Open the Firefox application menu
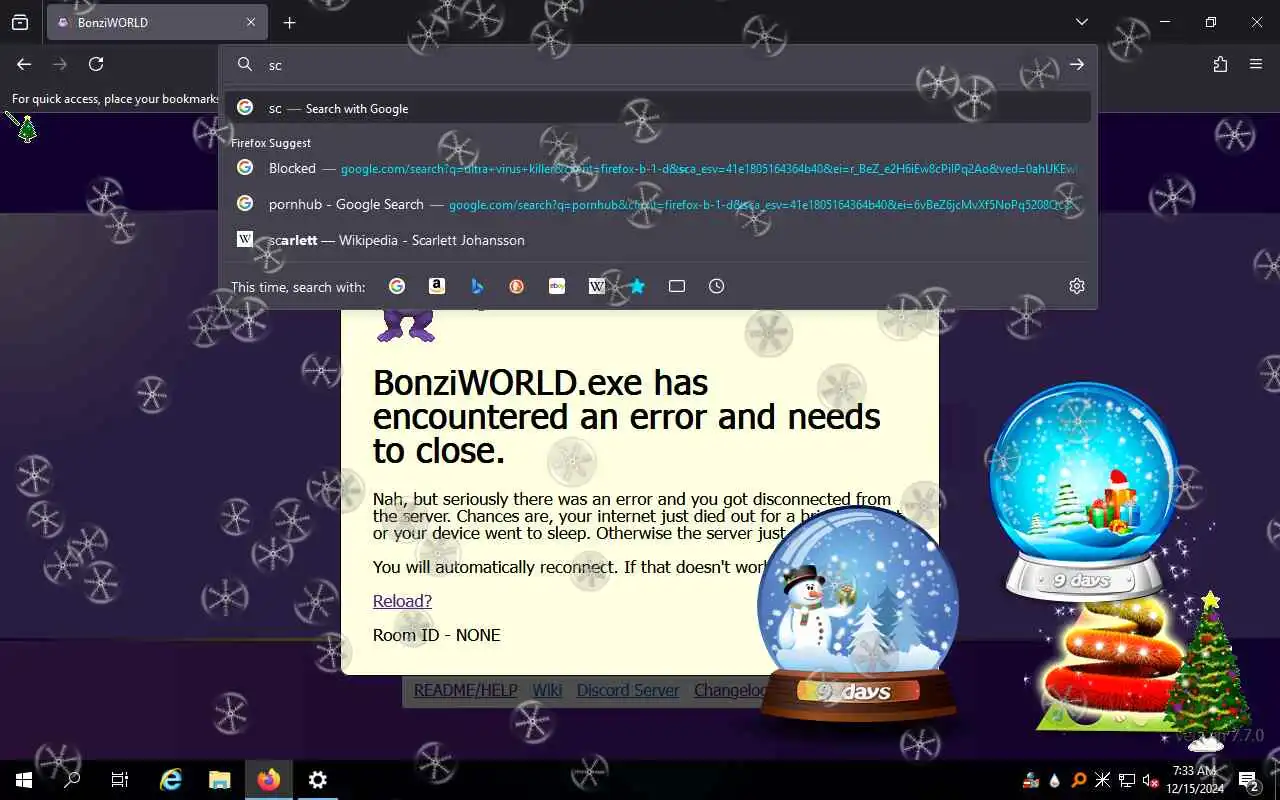Screen dimensions: 1280x800 coord(1256,64)
